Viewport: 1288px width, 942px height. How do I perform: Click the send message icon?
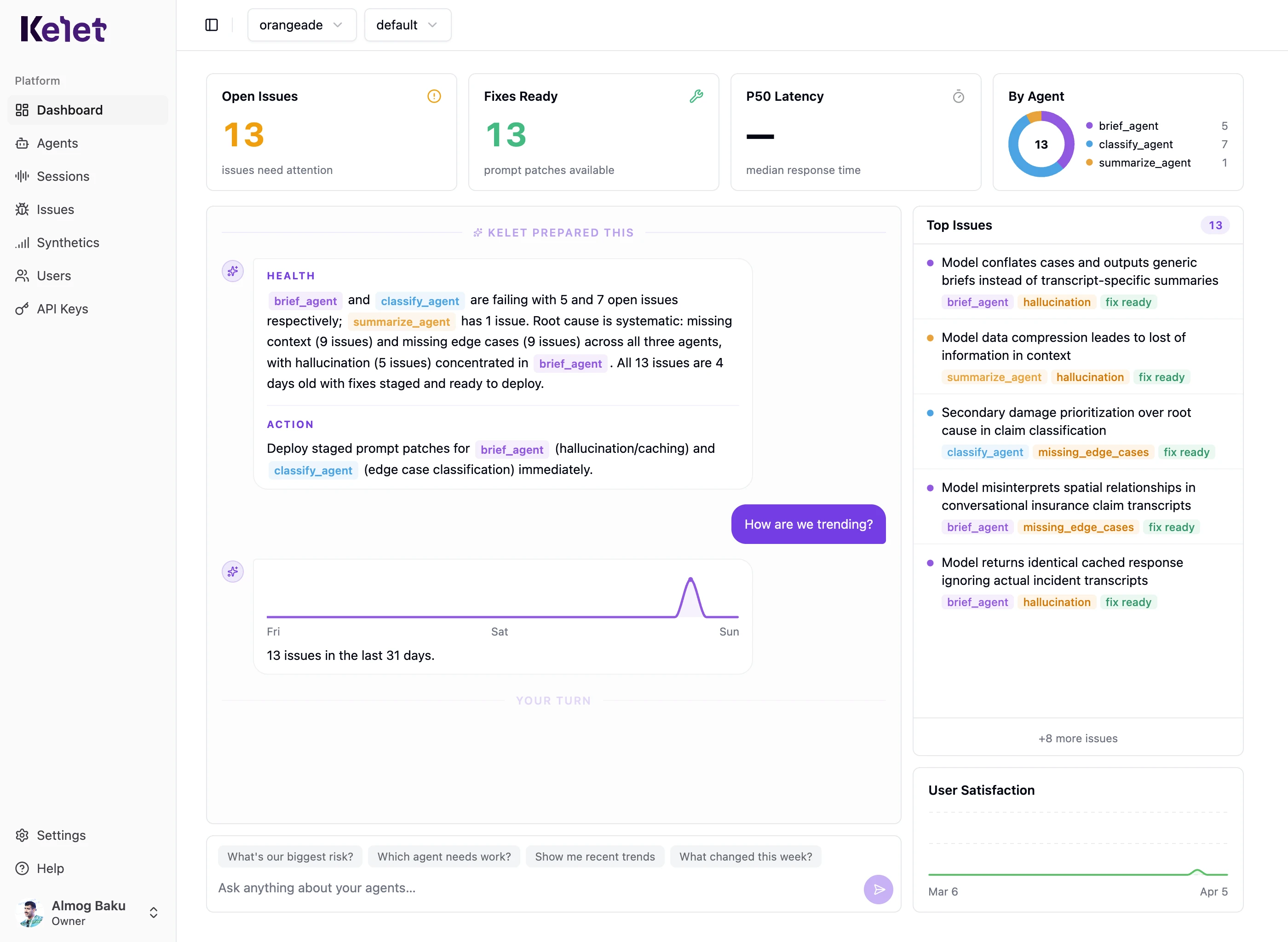[x=878, y=889]
